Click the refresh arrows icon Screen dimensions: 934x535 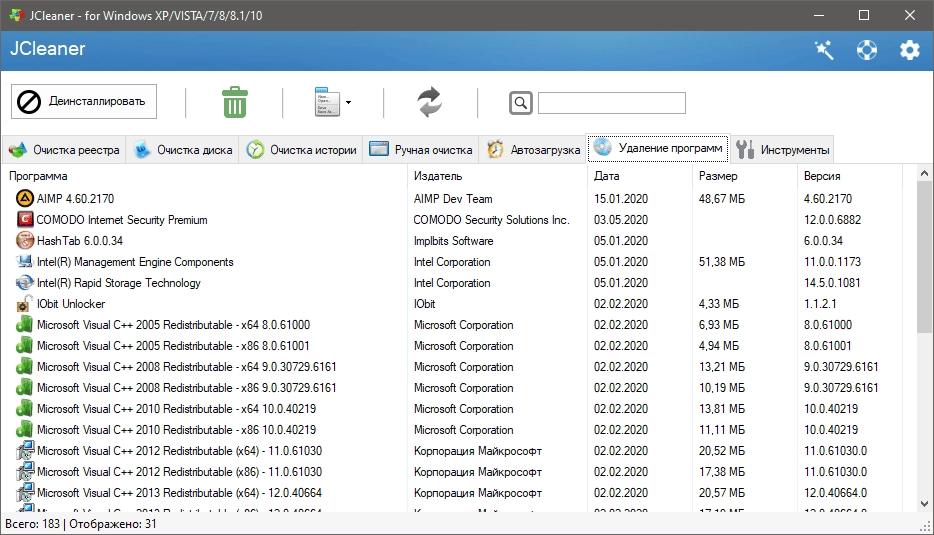(429, 102)
